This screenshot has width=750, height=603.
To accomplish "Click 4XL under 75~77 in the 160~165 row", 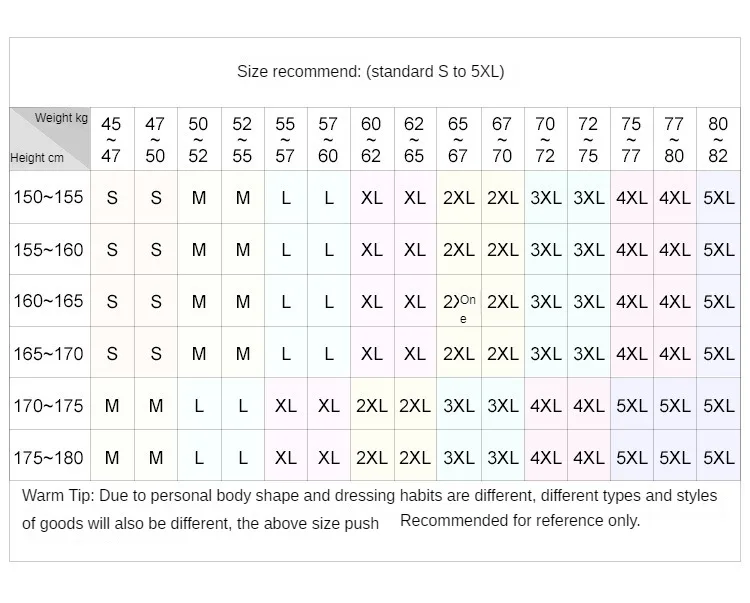I will (x=631, y=302).
